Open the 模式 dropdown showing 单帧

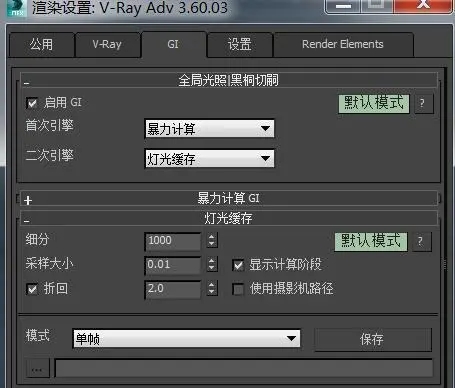click(x=186, y=339)
